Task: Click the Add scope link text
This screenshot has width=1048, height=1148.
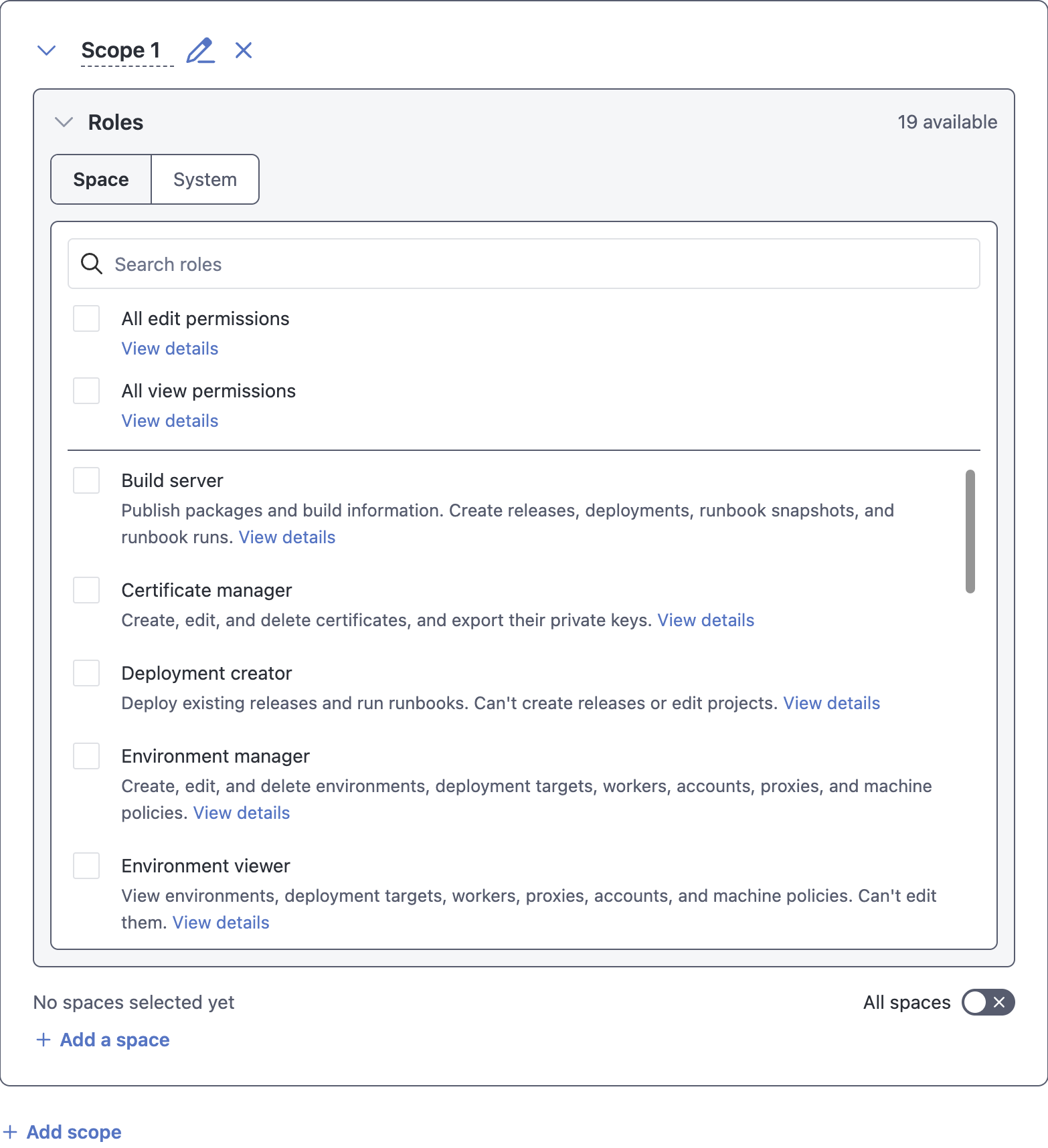Action: coord(74,1132)
